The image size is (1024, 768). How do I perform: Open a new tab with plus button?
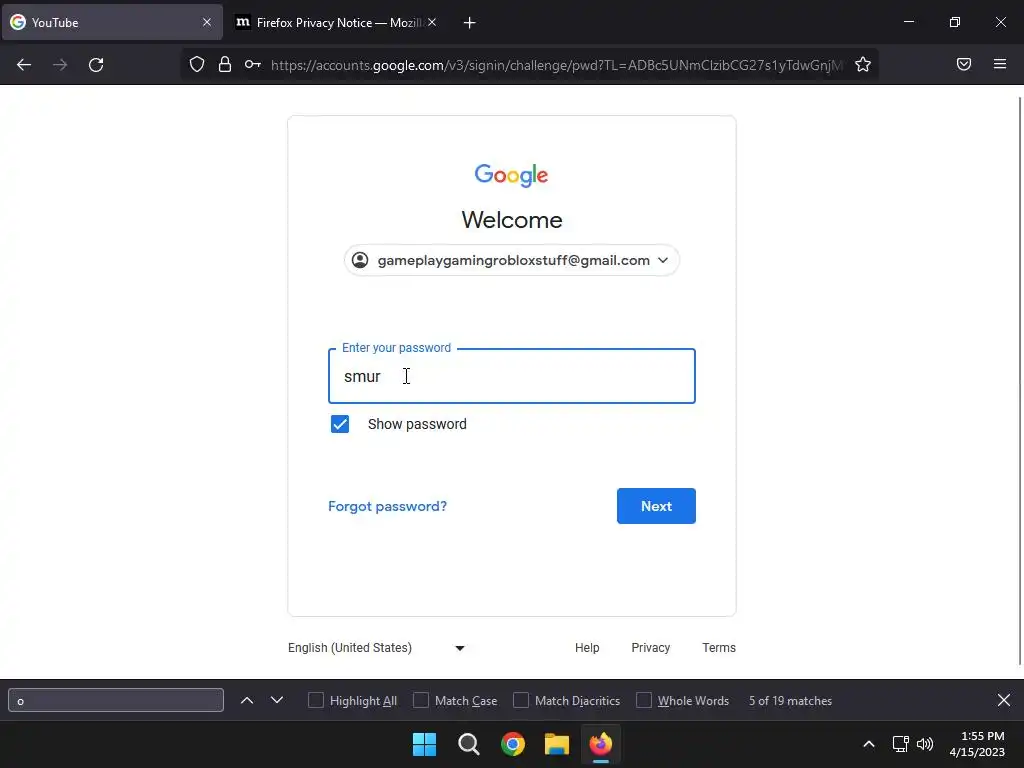pyautogui.click(x=470, y=23)
